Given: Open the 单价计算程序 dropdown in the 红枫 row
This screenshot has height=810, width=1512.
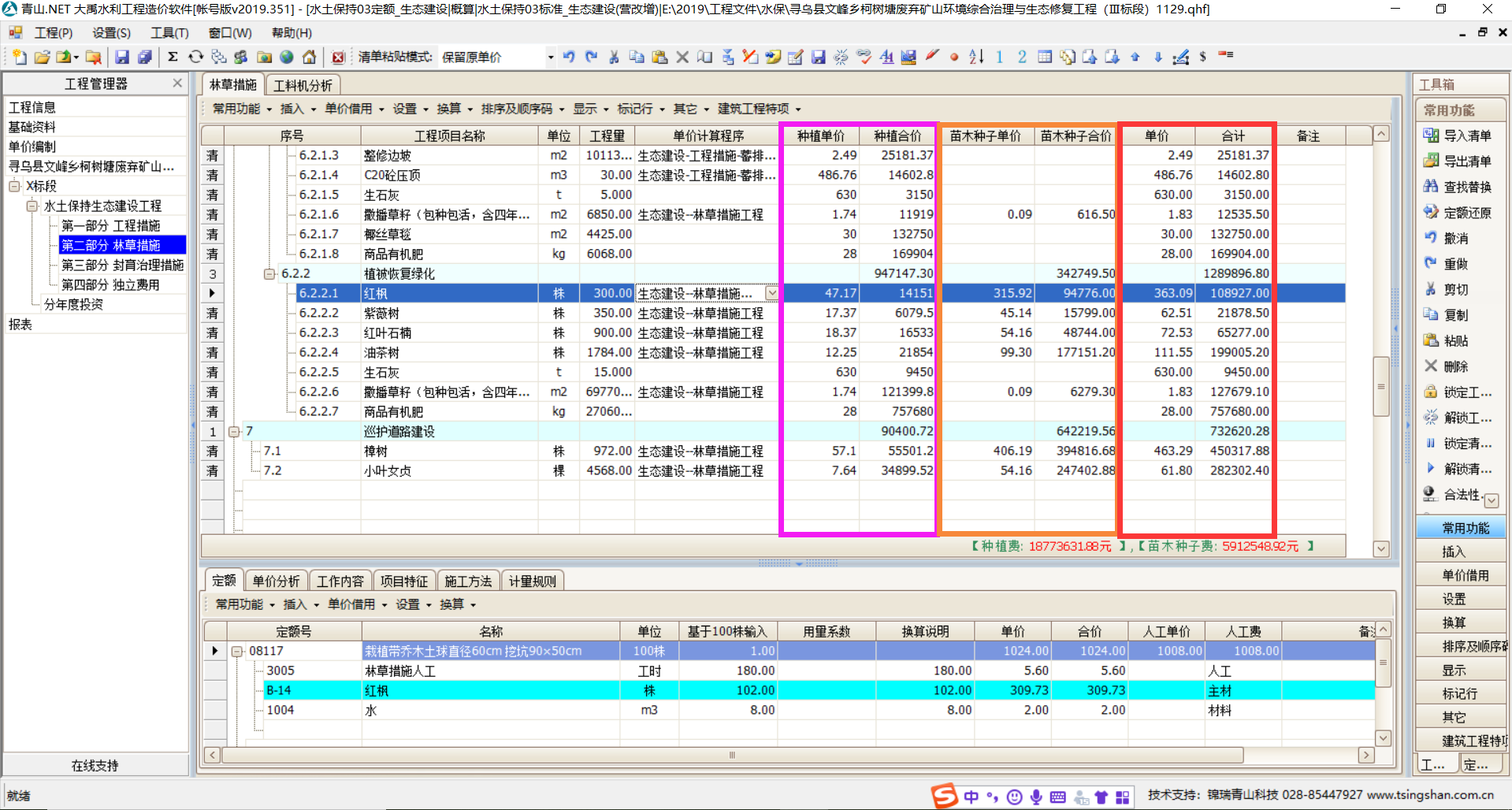Looking at the screenshot, I should [771, 293].
